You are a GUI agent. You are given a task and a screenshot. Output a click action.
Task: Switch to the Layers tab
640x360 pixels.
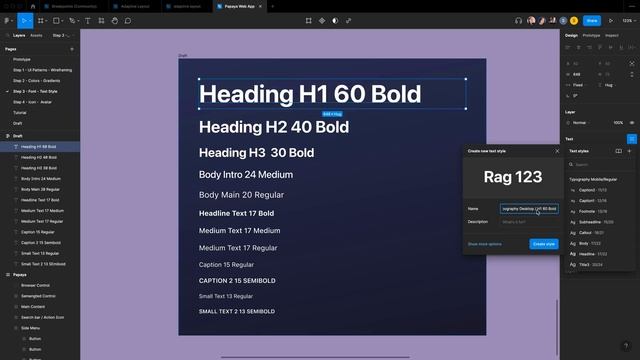(x=19, y=36)
